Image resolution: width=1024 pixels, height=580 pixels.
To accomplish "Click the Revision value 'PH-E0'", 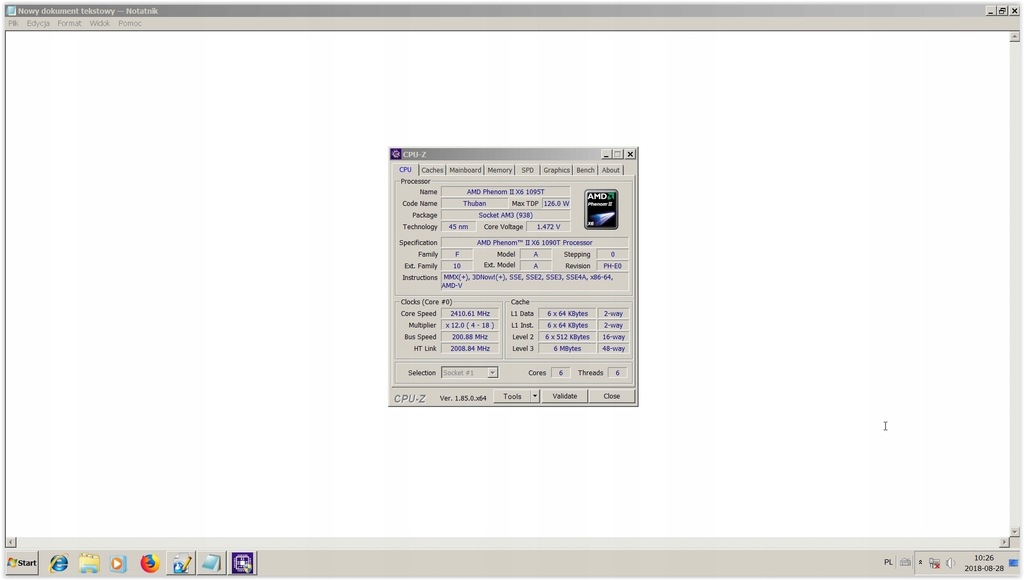I will tap(612, 266).
